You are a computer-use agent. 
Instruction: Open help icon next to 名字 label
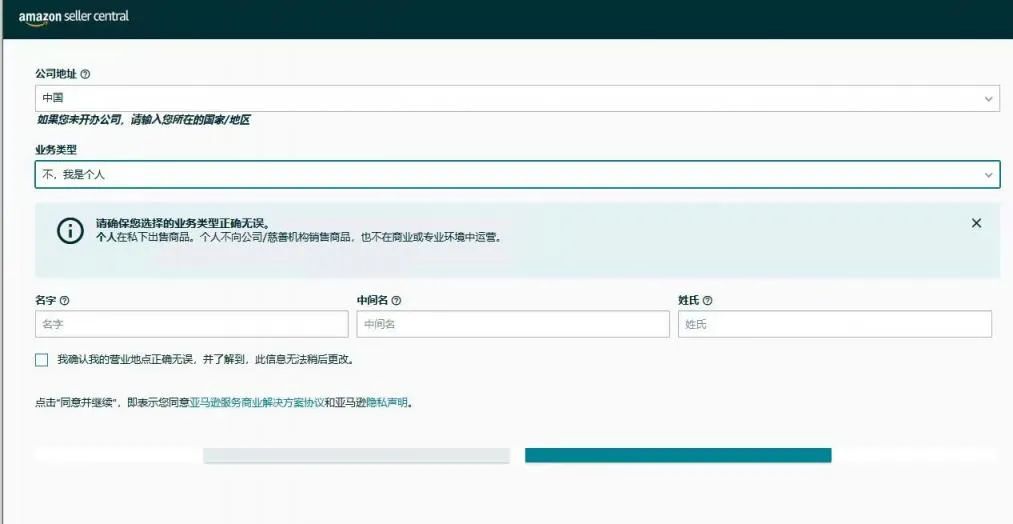pos(64,300)
